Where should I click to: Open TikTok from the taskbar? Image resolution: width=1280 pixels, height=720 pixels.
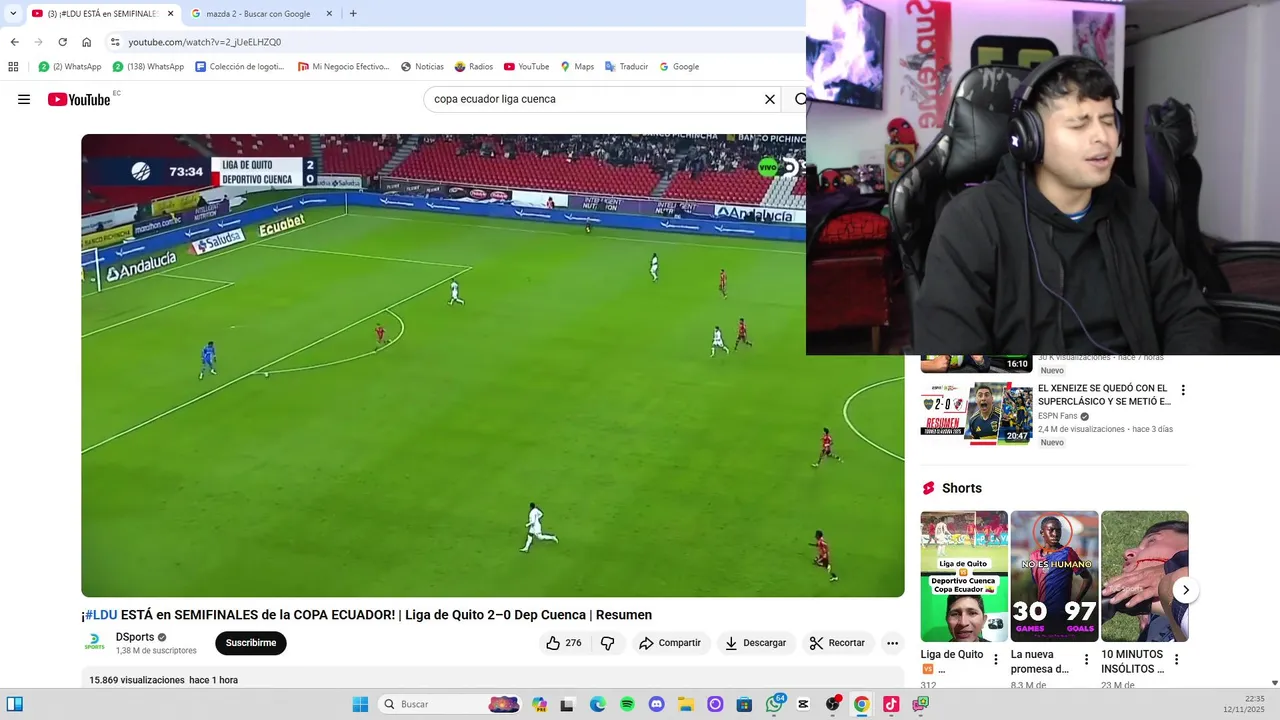pyautogui.click(x=890, y=704)
